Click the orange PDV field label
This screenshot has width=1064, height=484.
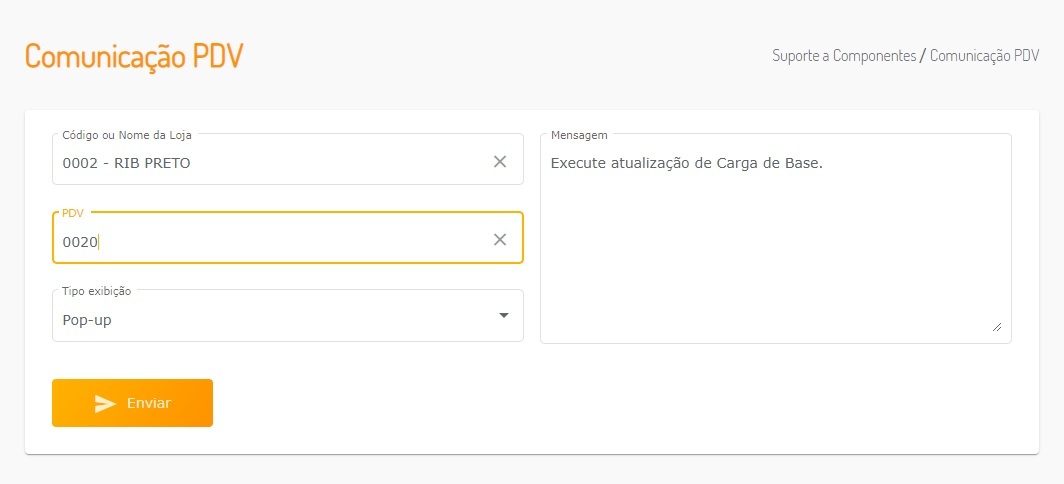[72, 213]
